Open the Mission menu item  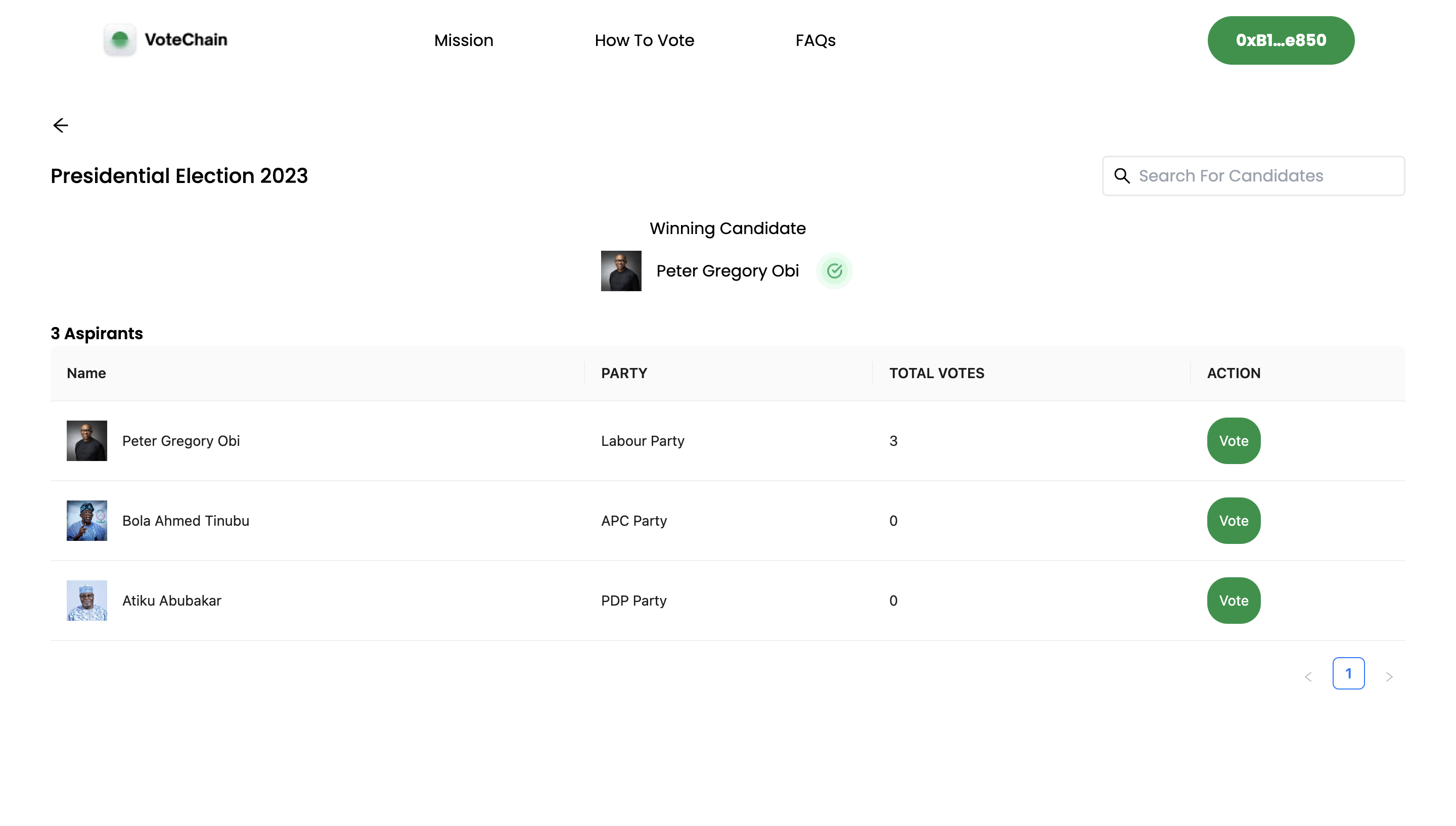click(x=464, y=40)
